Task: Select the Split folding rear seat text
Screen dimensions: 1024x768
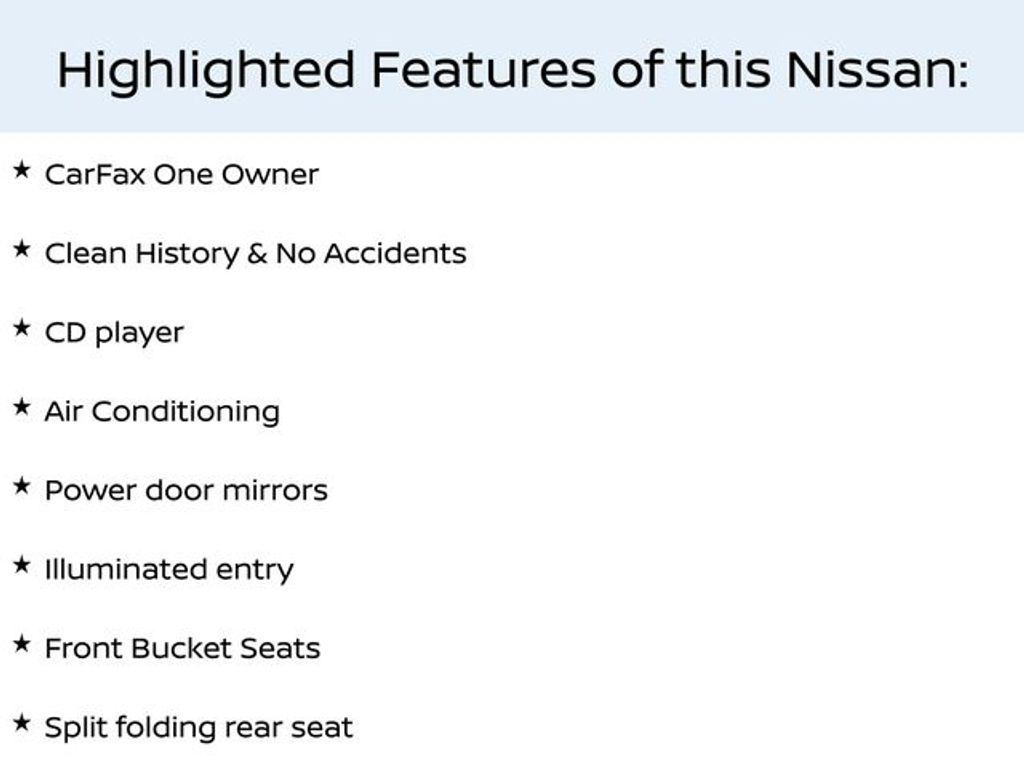Action: (199, 728)
